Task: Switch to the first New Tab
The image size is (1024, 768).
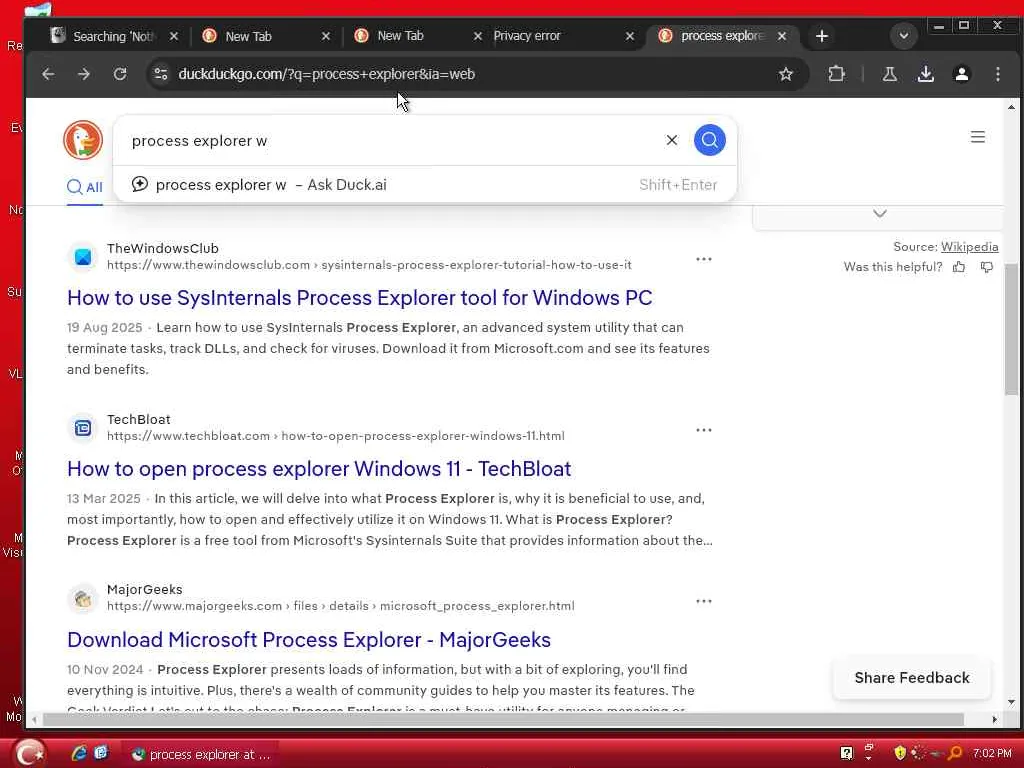Action: point(248,36)
